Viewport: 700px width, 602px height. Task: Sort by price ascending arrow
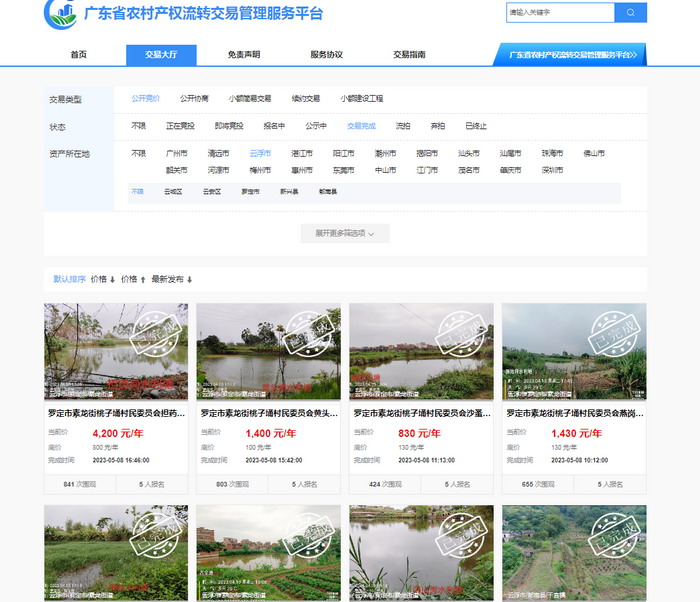pyautogui.click(x=133, y=280)
